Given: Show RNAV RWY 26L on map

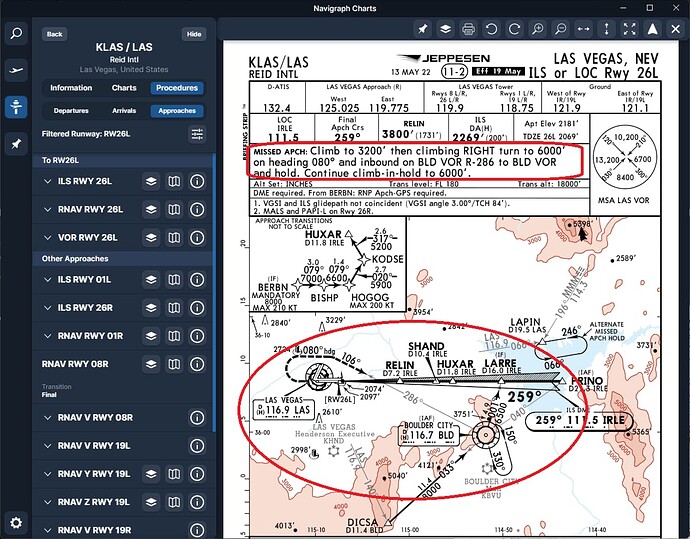Looking at the screenshot, I should coord(174,209).
